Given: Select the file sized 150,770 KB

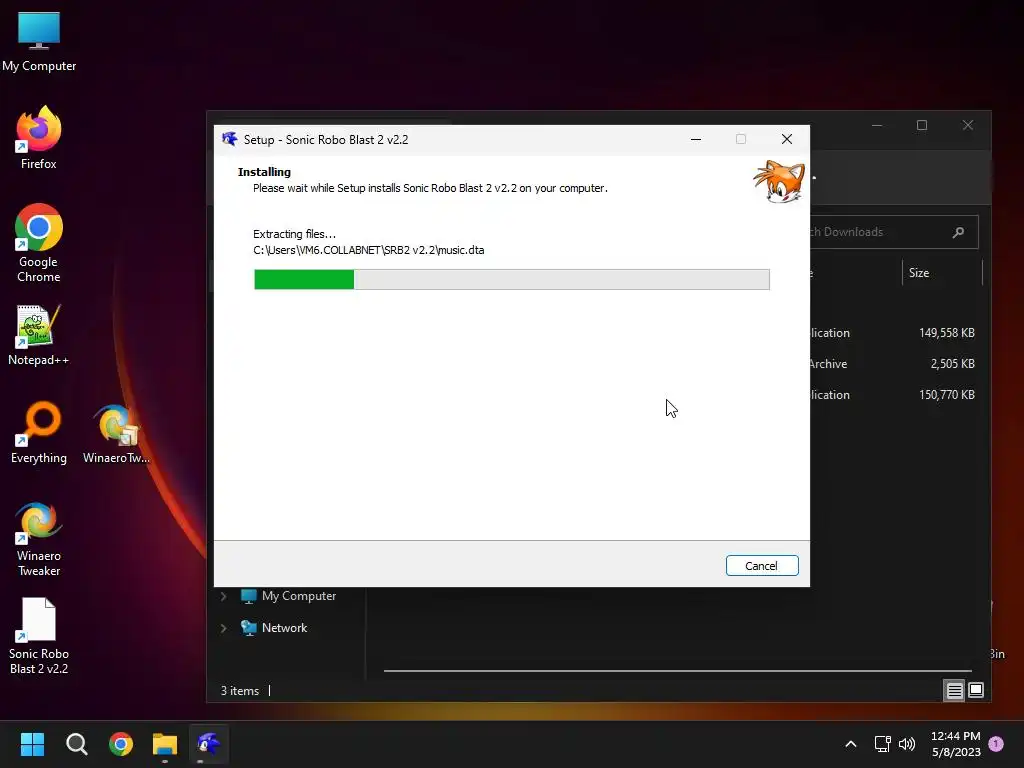Looking at the screenshot, I should pos(946,394).
